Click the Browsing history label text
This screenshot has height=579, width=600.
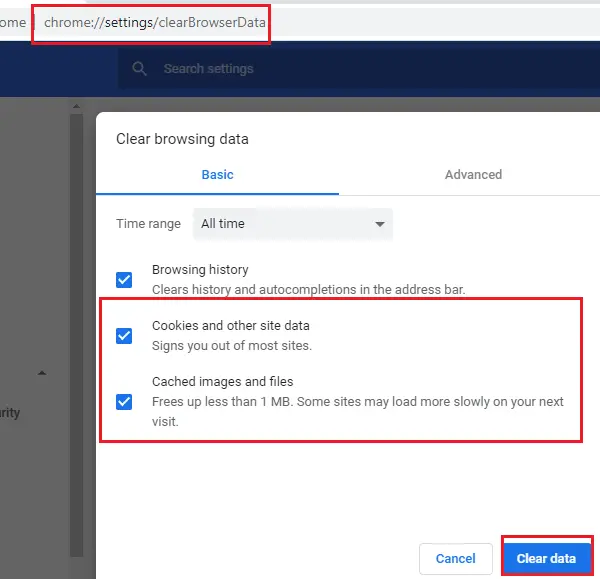pos(200,270)
